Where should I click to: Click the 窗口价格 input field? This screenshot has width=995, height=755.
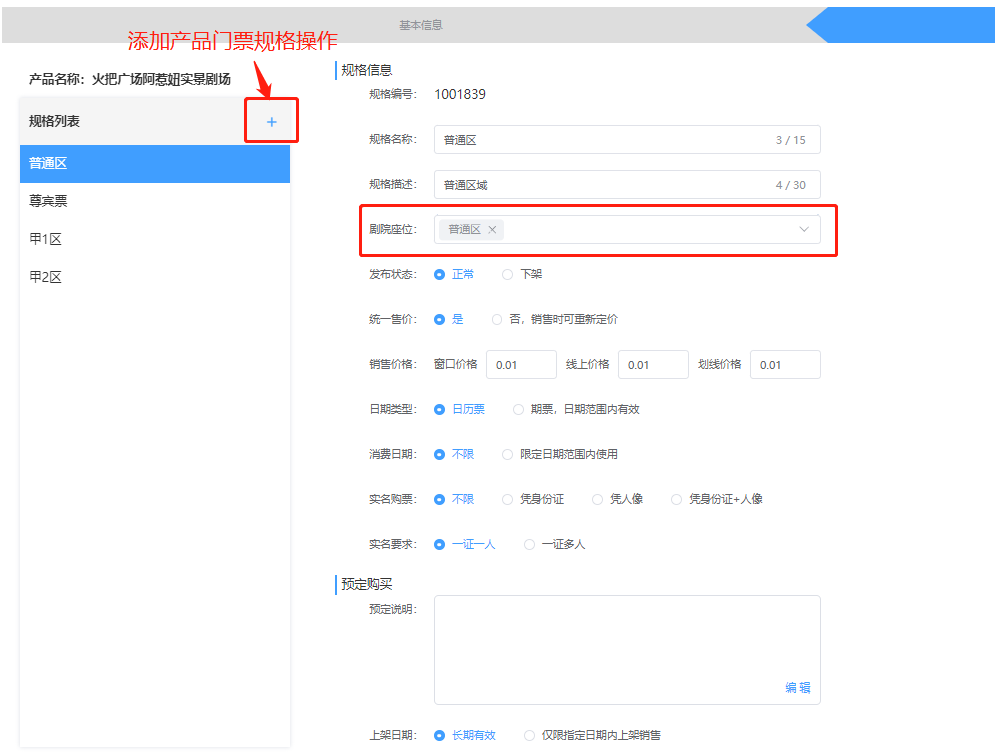point(521,365)
